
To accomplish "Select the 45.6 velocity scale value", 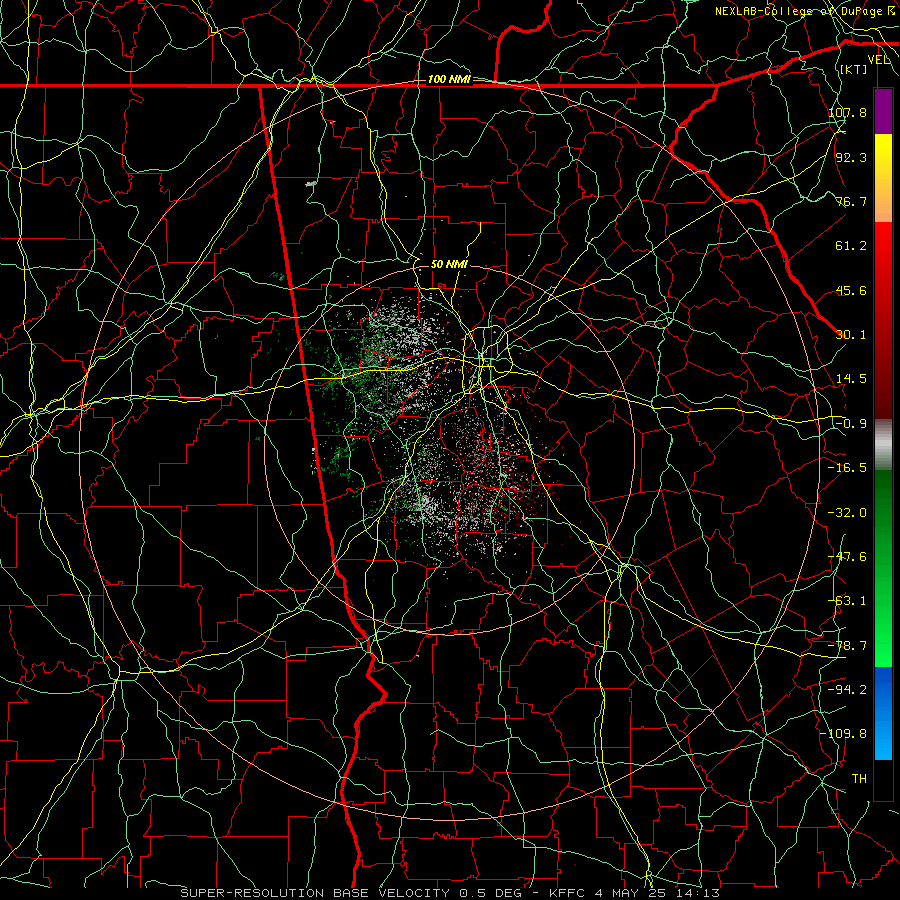I will (851, 290).
